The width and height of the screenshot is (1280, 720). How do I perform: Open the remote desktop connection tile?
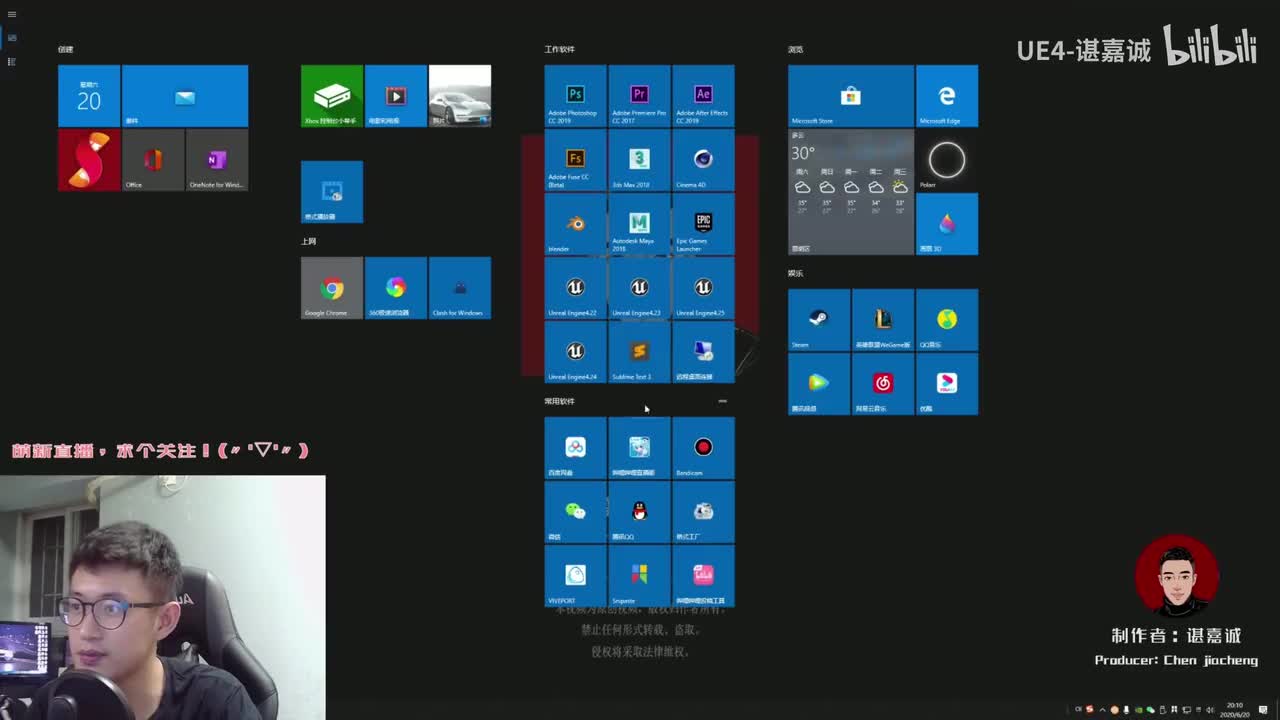click(703, 352)
